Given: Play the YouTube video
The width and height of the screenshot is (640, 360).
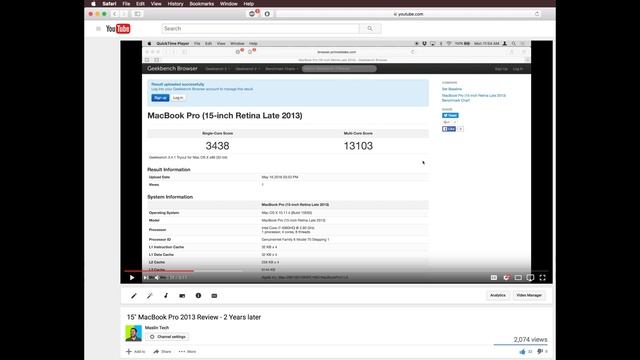Looking at the screenshot, I should point(132,278).
